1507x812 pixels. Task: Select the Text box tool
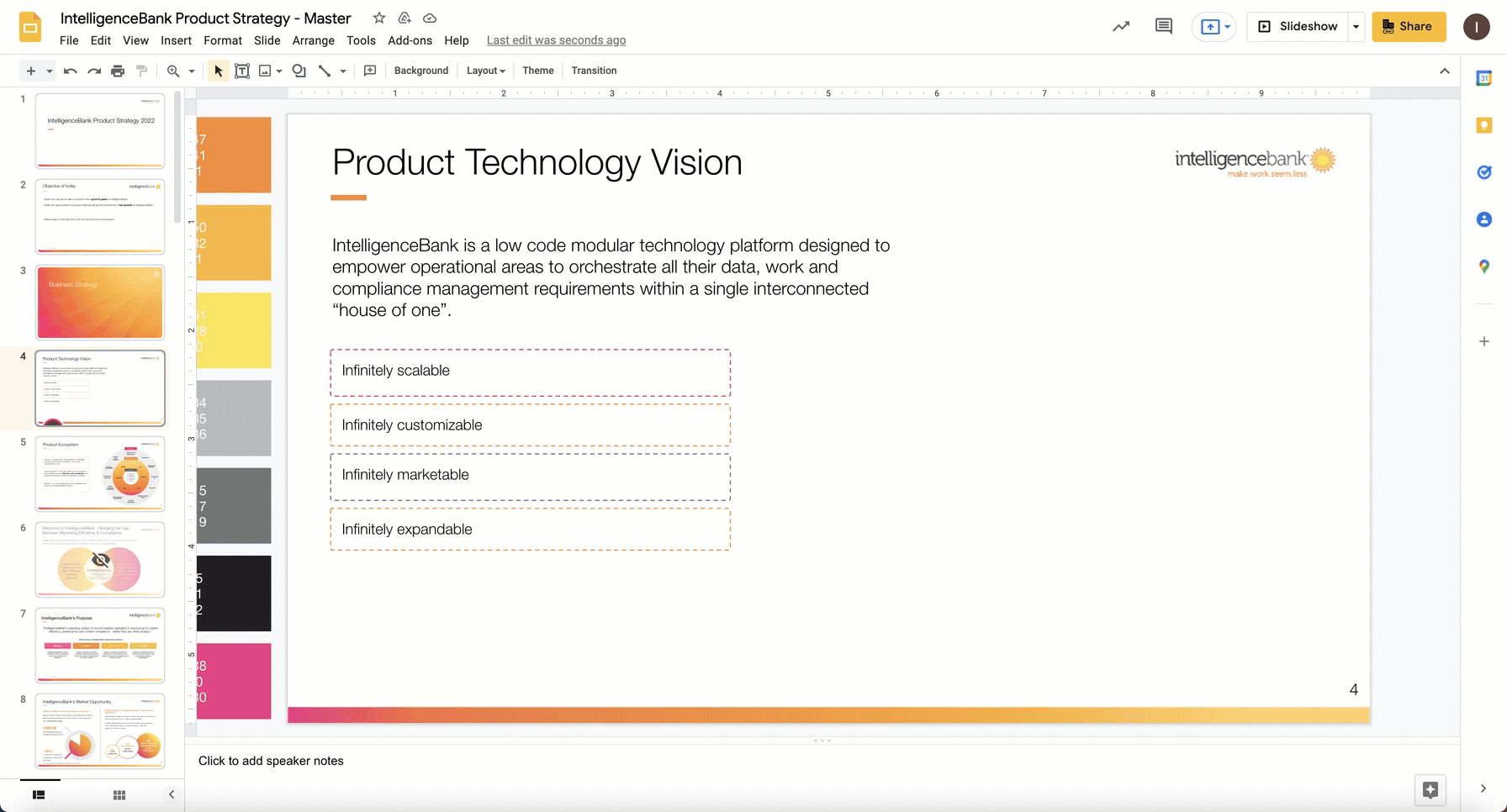242,71
